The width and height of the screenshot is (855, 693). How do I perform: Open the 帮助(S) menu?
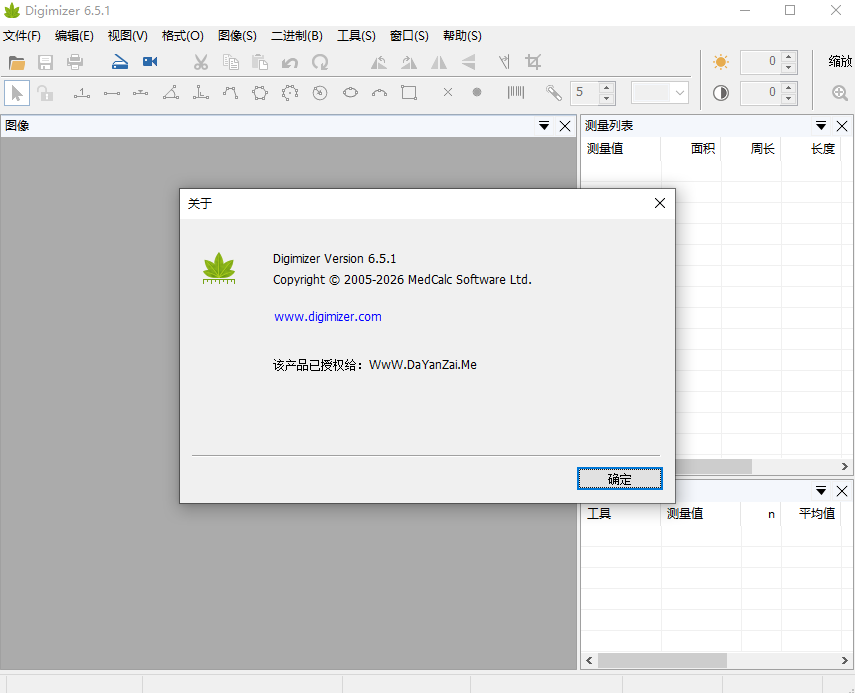(462, 36)
